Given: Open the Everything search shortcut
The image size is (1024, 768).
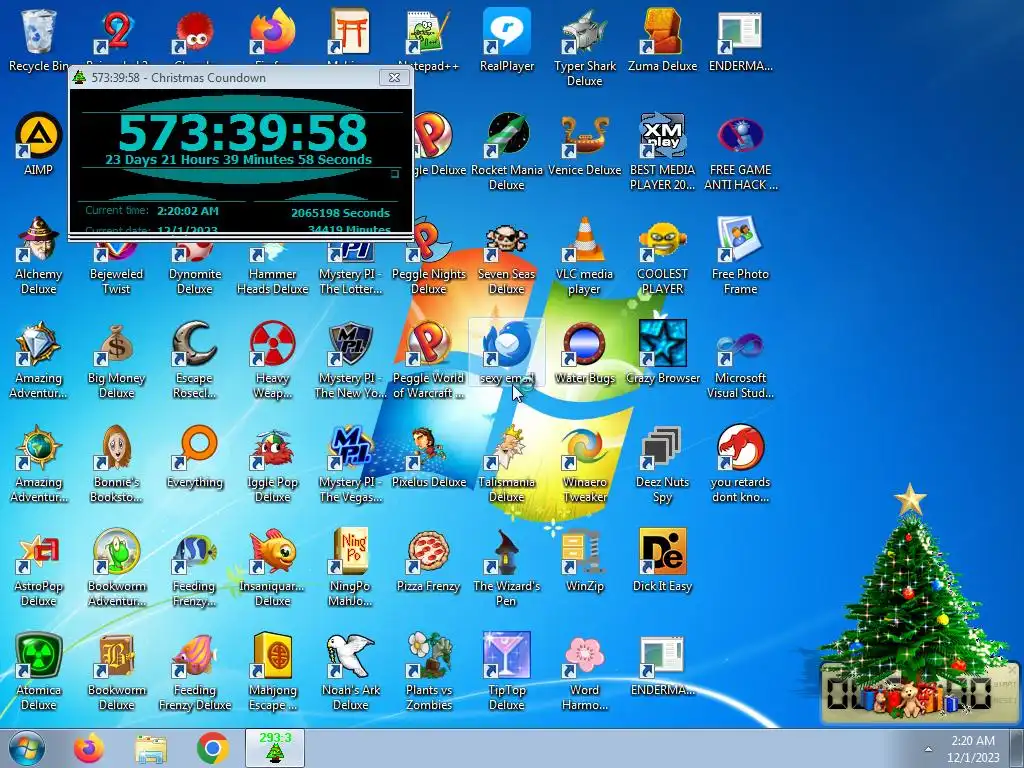Looking at the screenshot, I should coord(195,456).
